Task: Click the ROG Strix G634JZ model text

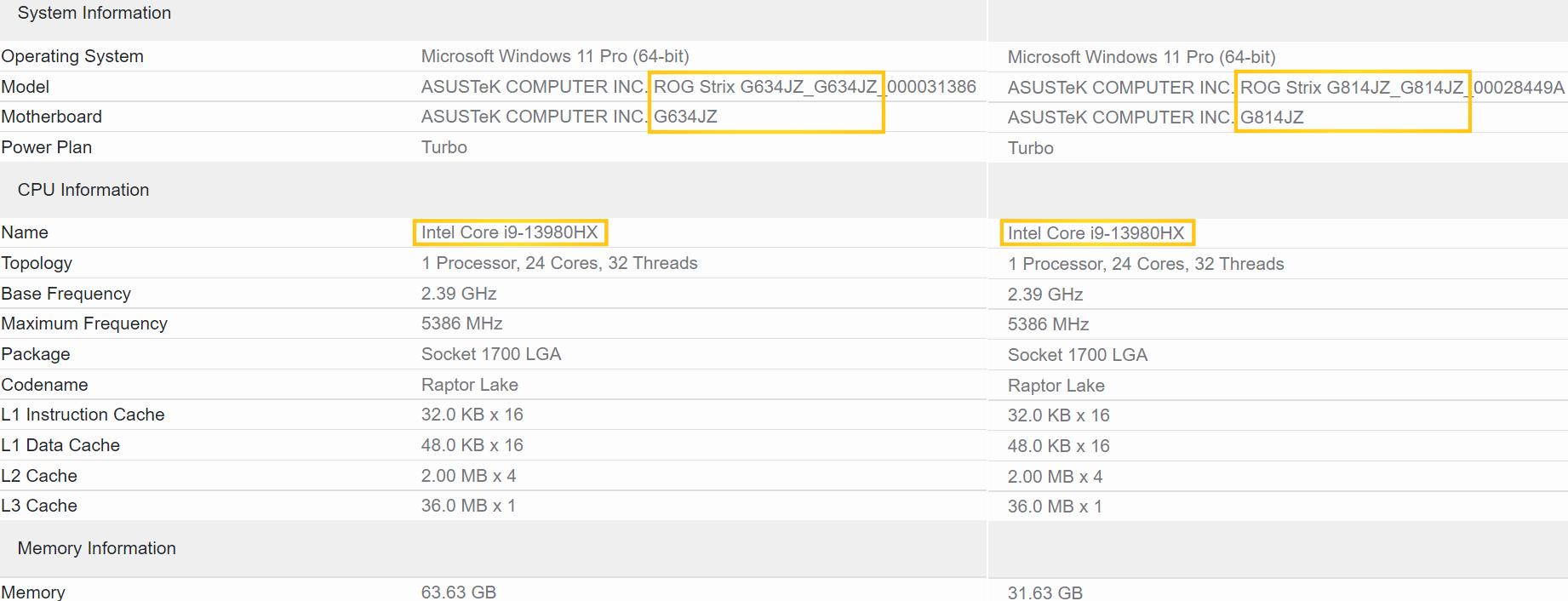Action: click(x=764, y=87)
